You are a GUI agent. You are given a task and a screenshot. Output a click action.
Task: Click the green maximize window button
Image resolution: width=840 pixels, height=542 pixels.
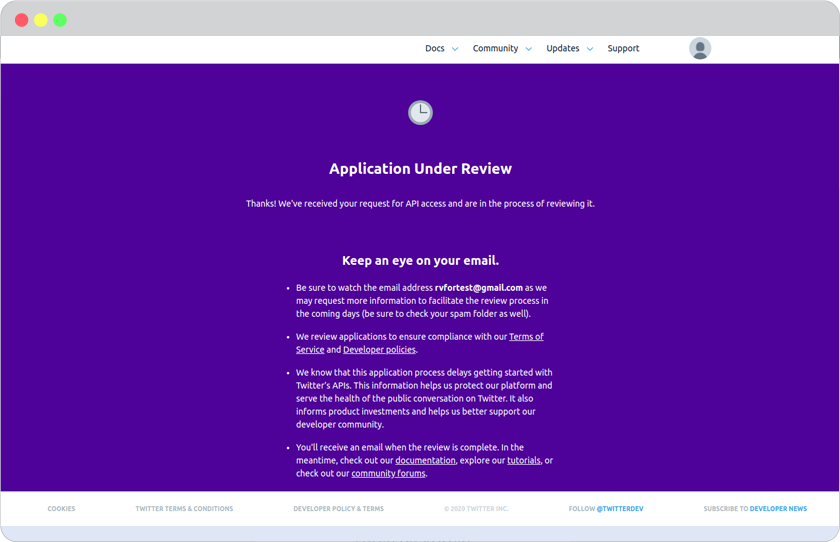pyautogui.click(x=60, y=20)
